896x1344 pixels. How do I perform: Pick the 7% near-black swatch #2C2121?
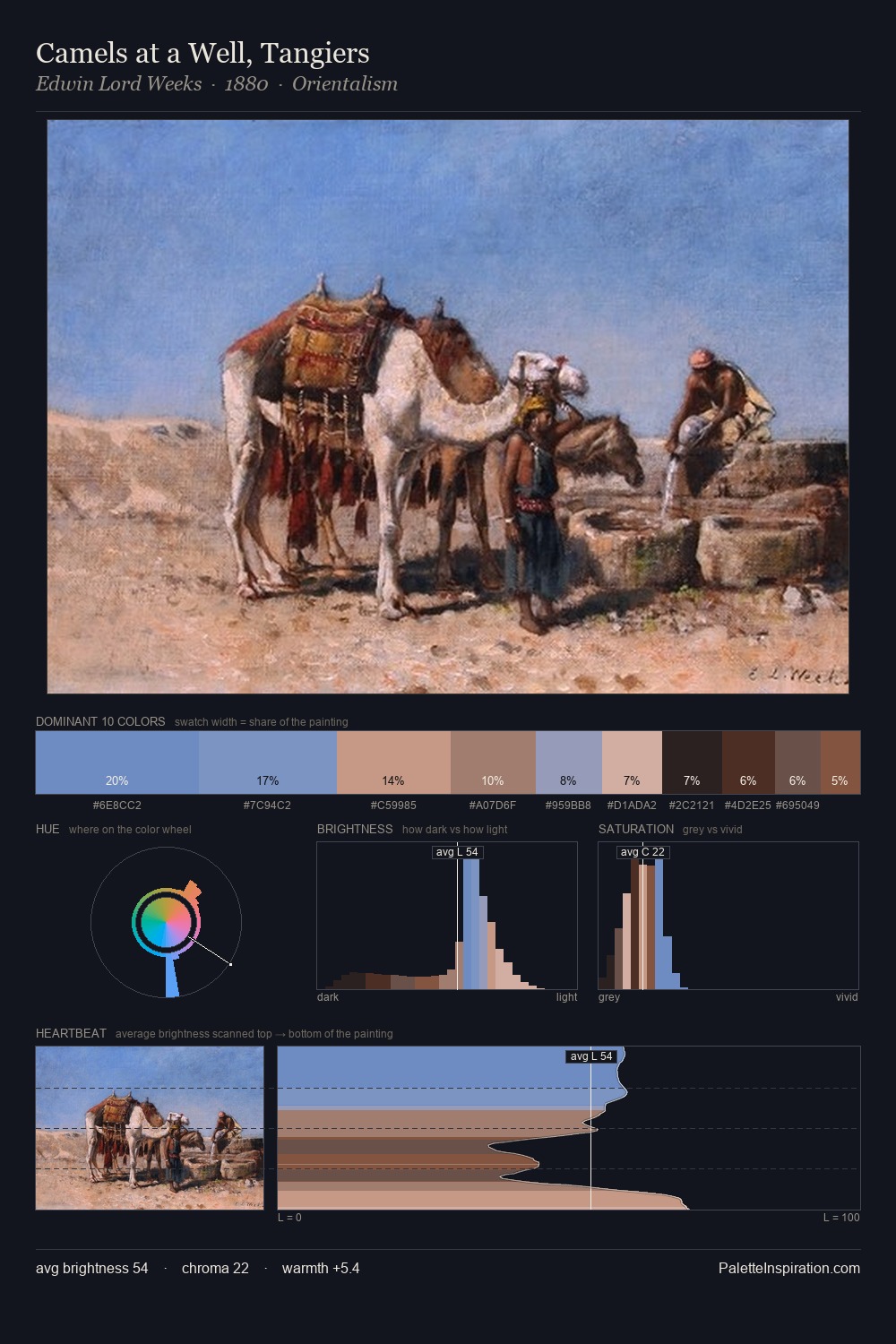coord(692,762)
